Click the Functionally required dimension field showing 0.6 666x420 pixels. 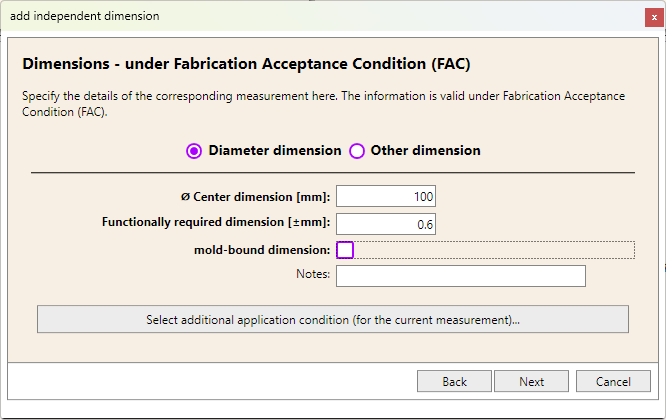[386, 224]
